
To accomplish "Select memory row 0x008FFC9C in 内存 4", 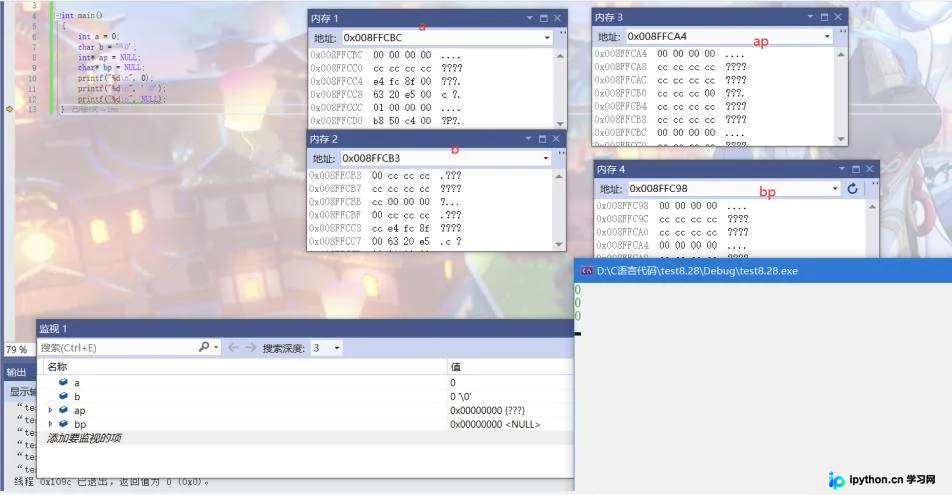I will click(x=672, y=219).
